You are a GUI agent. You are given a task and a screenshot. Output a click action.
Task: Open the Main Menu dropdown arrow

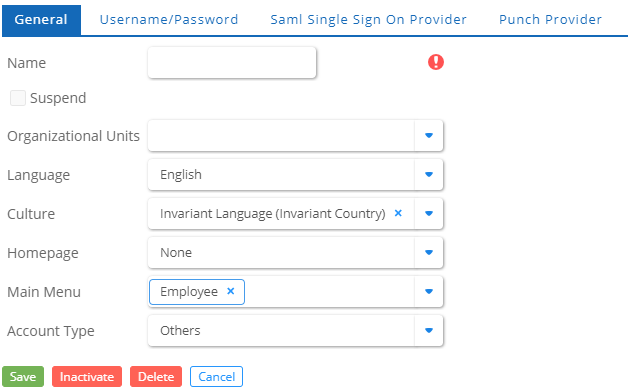coord(429,291)
